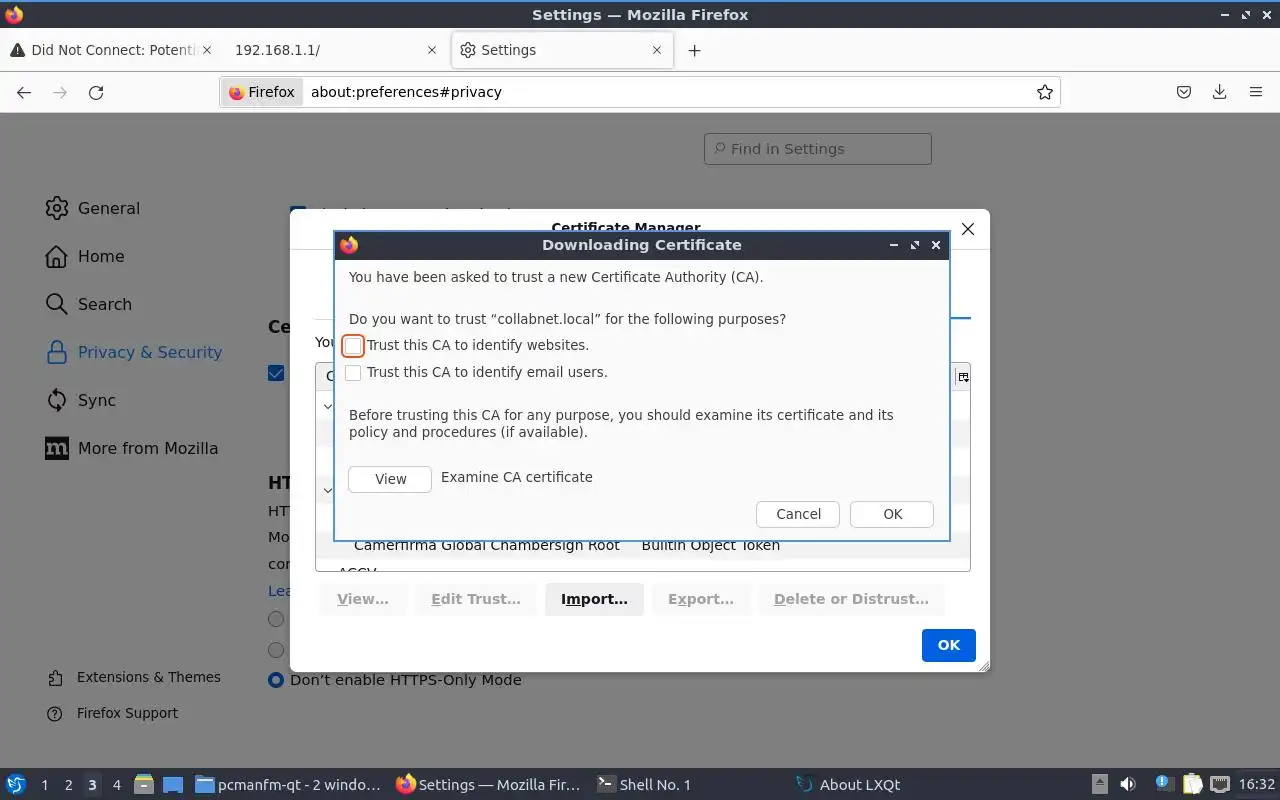Select the "Camerfirma Global Chambersign Root" certificate row

pos(642,546)
